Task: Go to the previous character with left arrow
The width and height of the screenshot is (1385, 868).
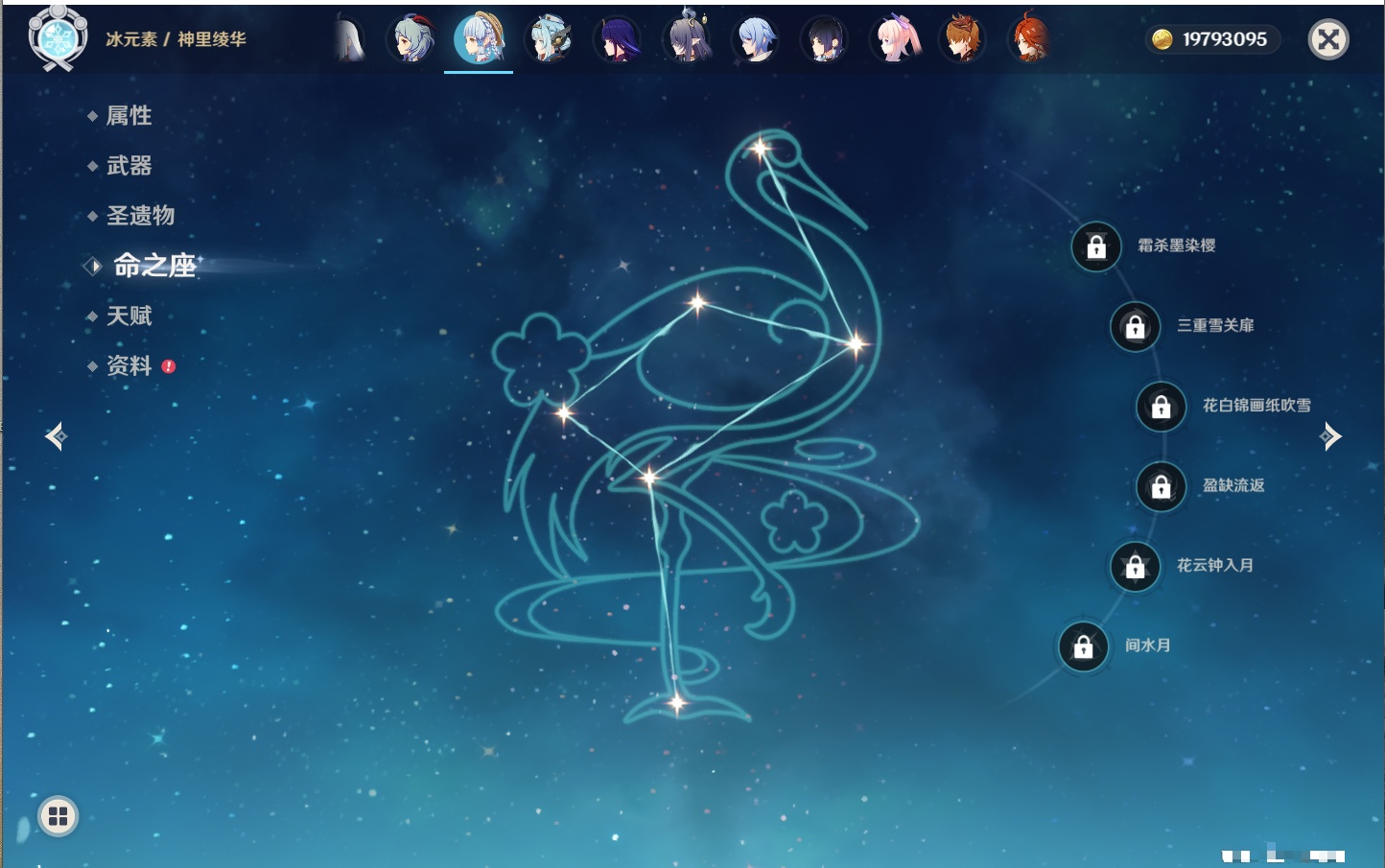Action: pos(56,436)
